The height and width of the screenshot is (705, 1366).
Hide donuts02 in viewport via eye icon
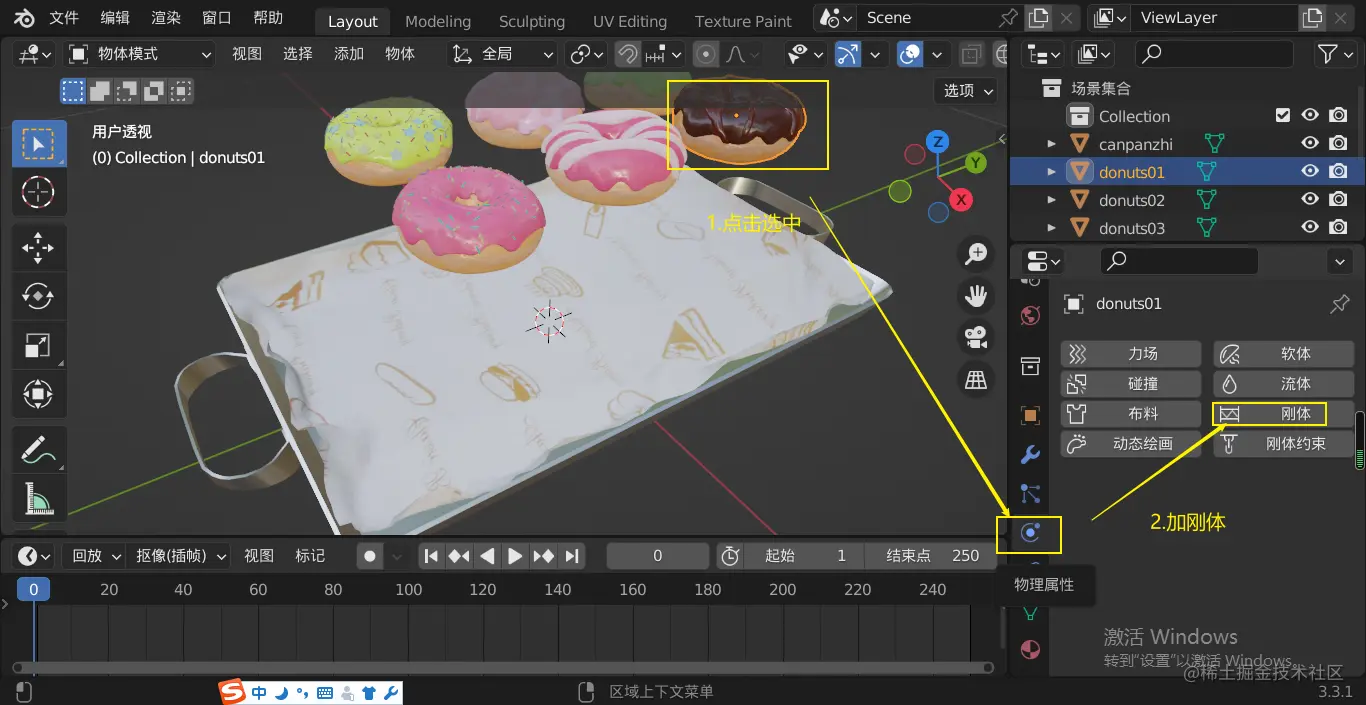(1310, 200)
